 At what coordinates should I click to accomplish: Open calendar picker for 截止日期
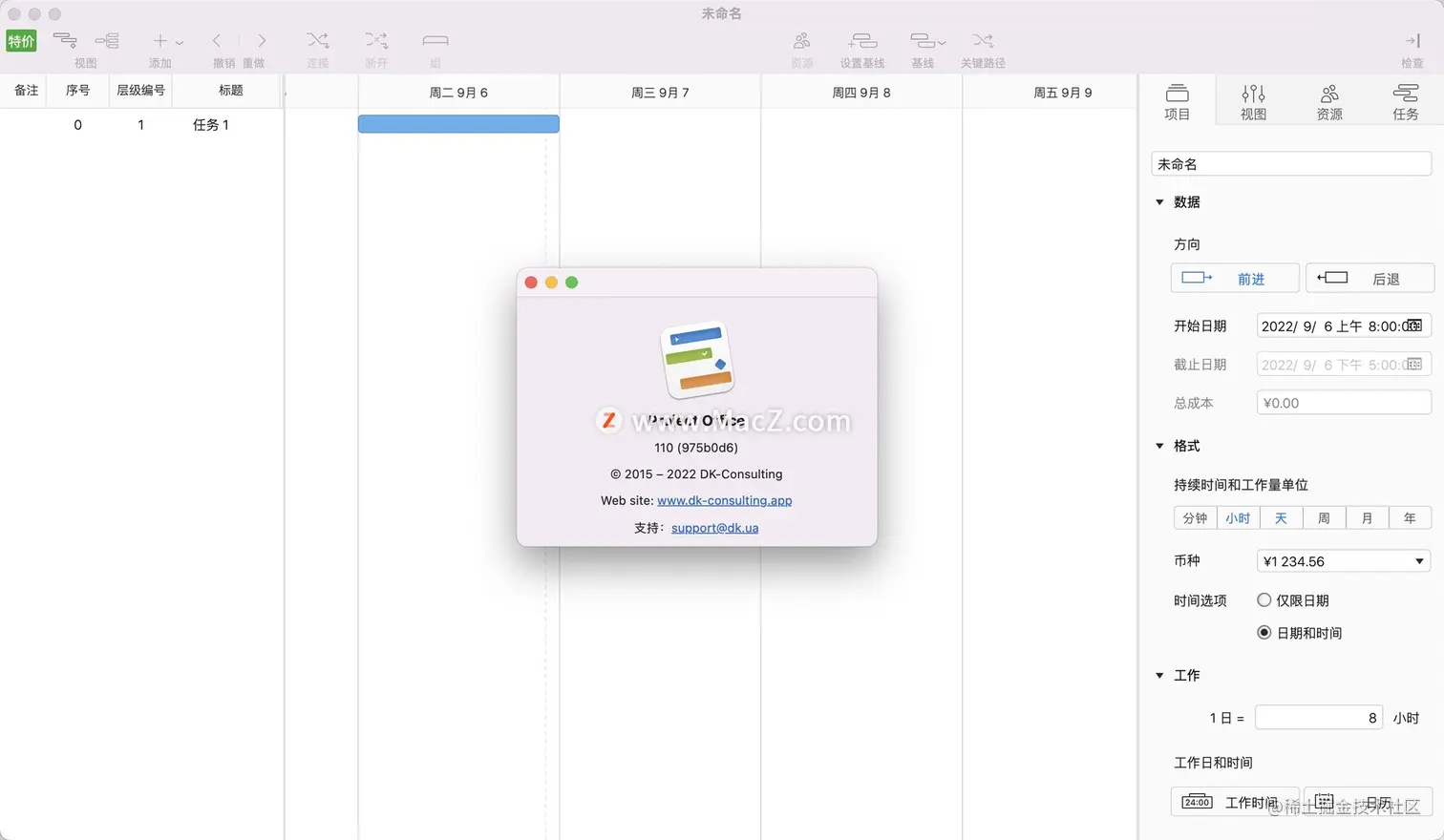[x=1414, y=364]
